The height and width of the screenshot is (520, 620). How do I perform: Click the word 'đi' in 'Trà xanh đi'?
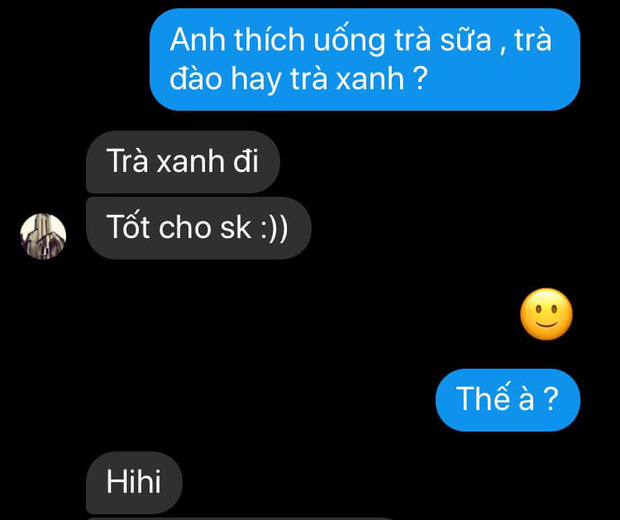point(245,161)
